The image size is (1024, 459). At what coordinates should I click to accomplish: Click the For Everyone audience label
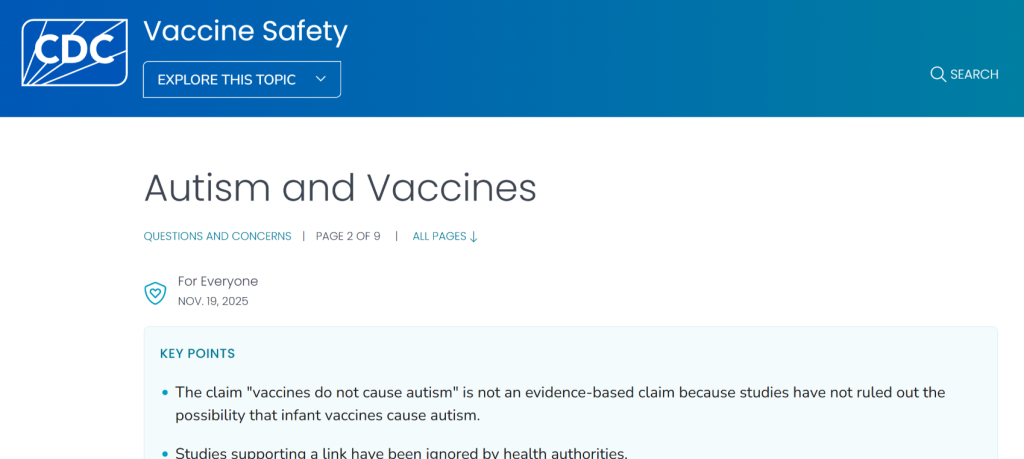coord(217,281)
